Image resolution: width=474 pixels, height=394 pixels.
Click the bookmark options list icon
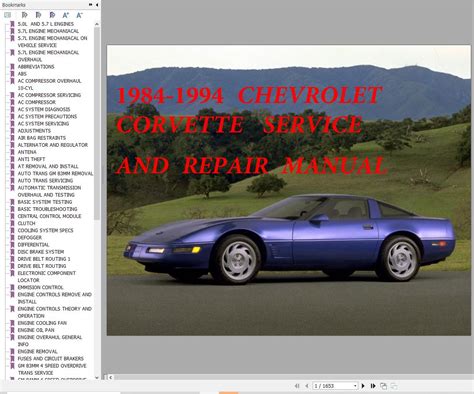pyautogui.click(x=7, y=15)
